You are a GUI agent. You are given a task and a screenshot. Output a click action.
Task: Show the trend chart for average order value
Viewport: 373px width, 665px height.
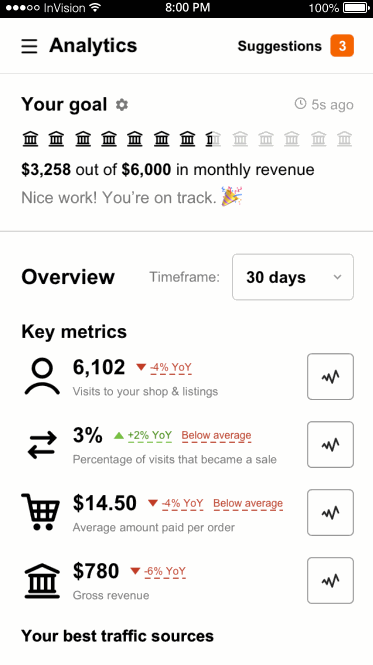[330, 512]
